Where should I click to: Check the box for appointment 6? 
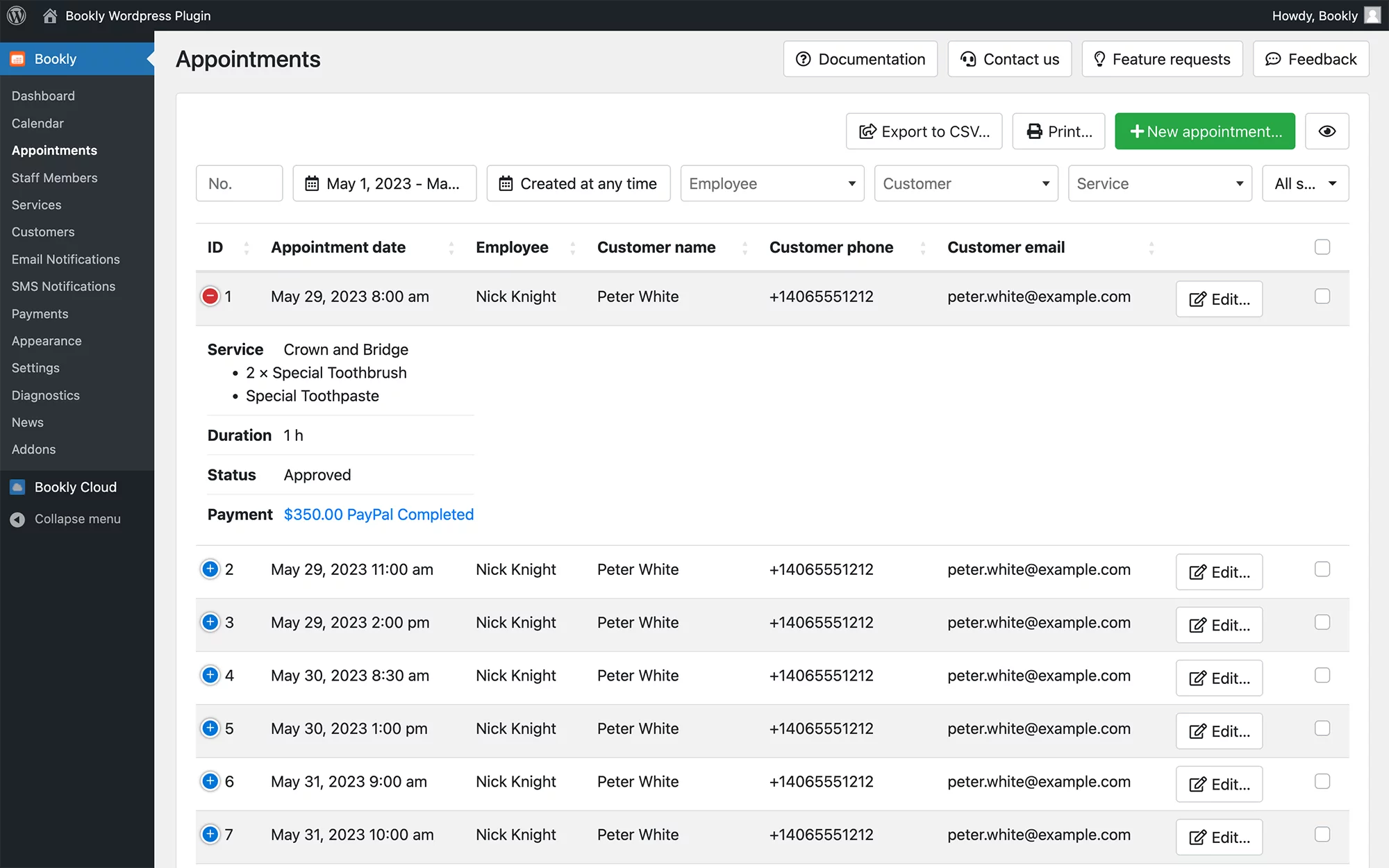(1322, 781)
